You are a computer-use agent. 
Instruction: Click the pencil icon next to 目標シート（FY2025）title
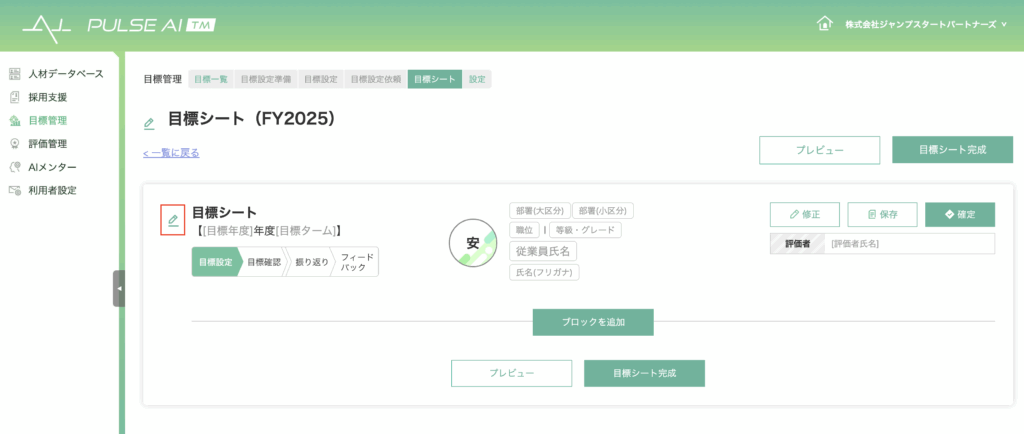click(x=149, y=123)
